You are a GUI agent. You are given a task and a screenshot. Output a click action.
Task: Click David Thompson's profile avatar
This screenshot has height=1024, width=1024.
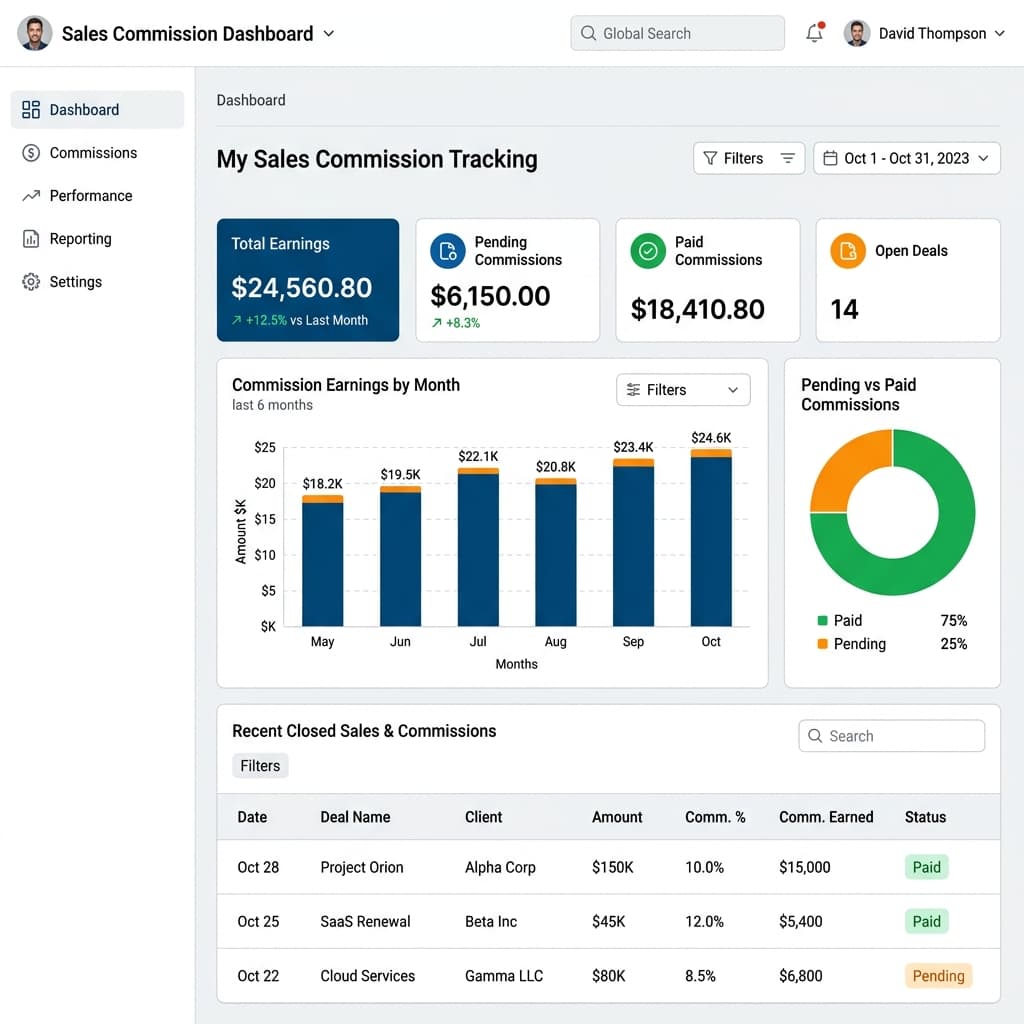[x=856, y=33]
